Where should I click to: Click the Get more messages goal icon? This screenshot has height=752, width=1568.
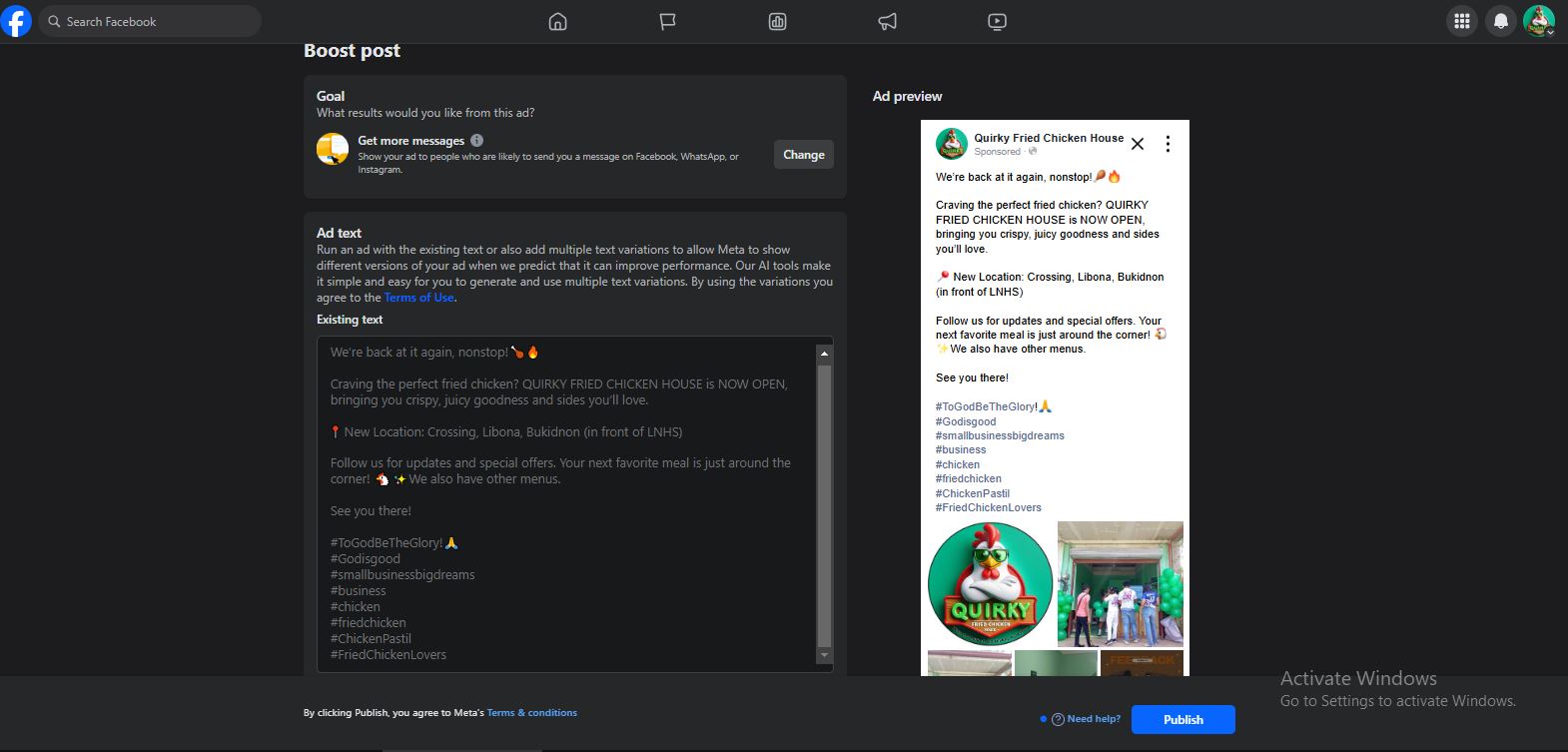[333, 149]
